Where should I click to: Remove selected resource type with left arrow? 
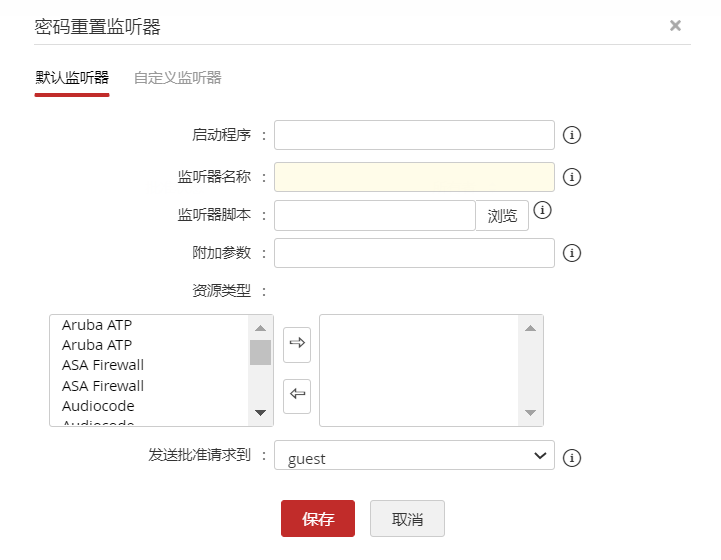(297, 394)
